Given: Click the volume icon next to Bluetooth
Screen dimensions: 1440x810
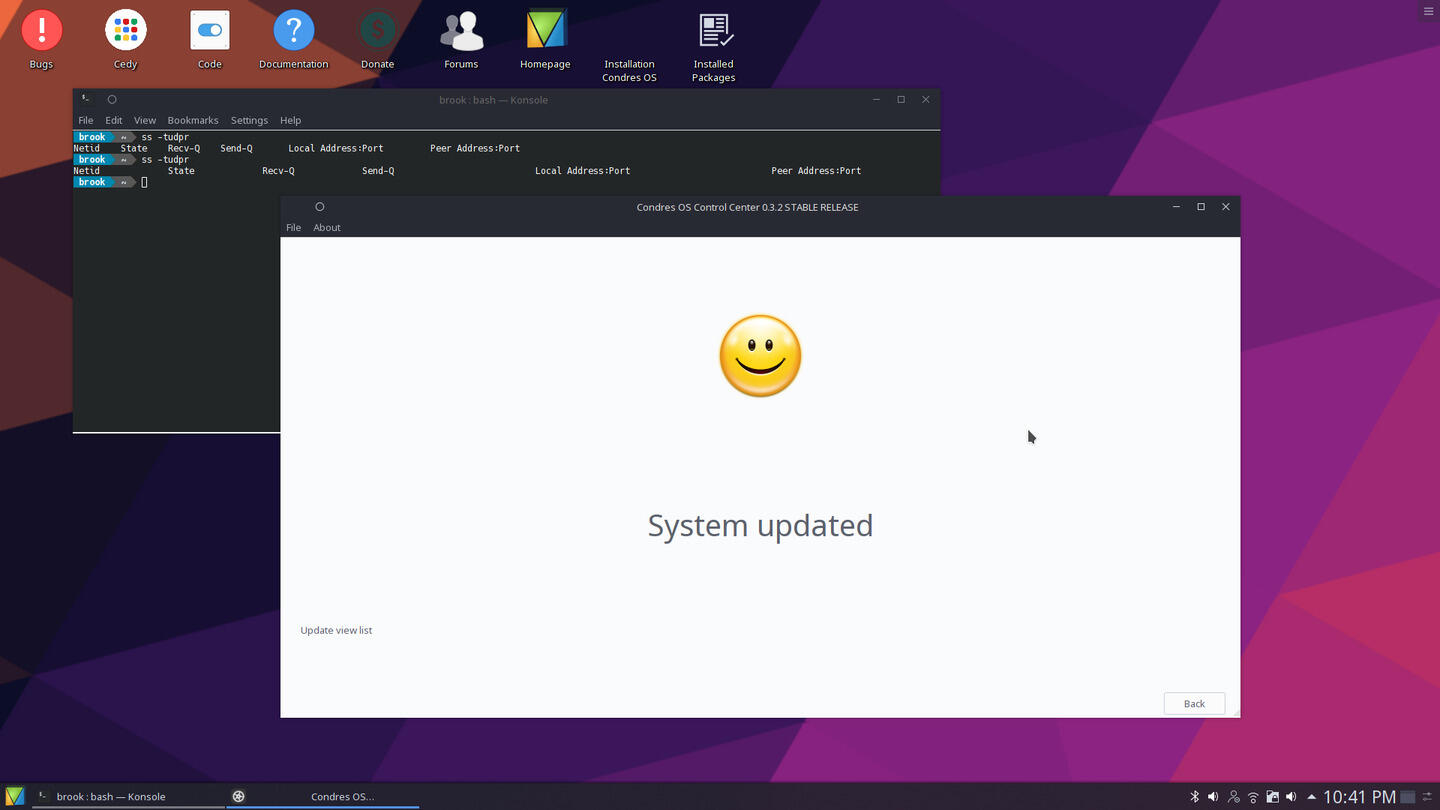Looking at the screenshot, I should pos(1213,797).
